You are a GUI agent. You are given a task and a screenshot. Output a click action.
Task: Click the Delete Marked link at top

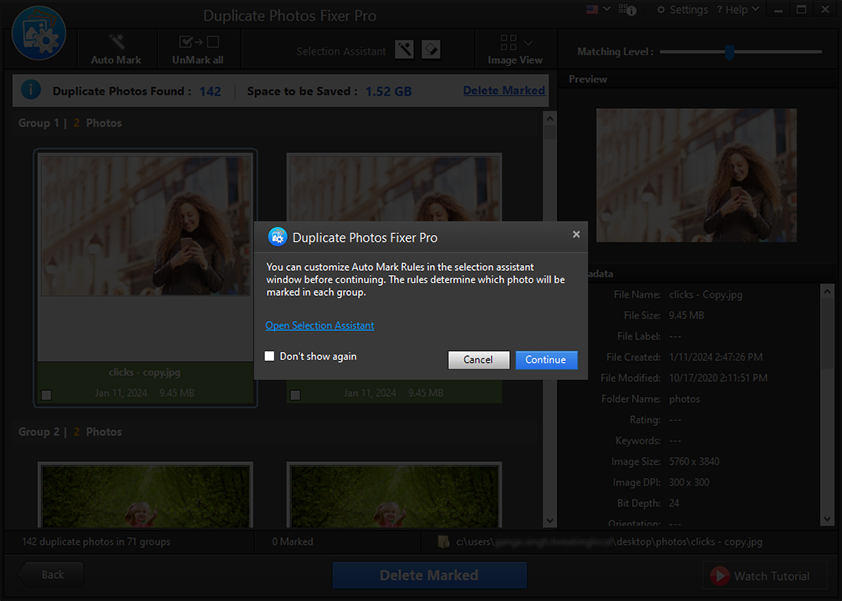tap(504, 90)
